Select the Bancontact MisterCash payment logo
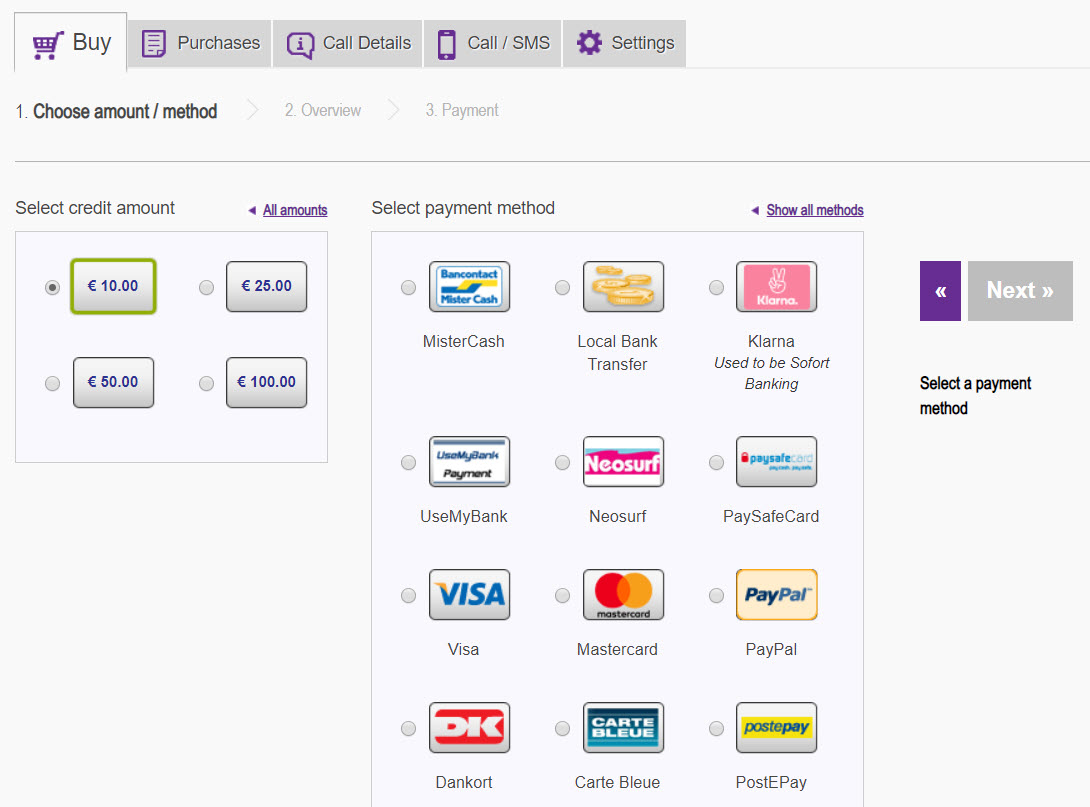The width and height of the screenshot is (1090, 807). pos(469,287)
